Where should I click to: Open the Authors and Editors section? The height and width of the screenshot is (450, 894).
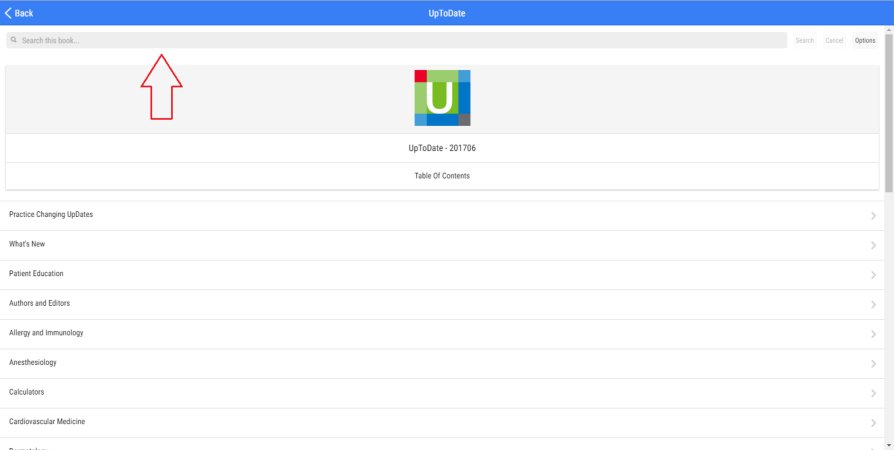coord(442,305)
